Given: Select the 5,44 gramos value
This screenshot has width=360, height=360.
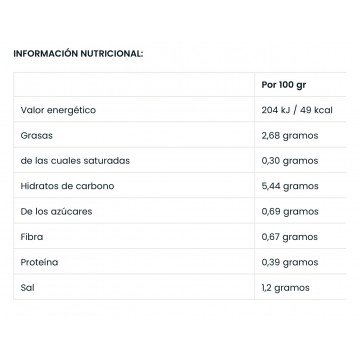Looking at the screenshot, I should coord(290,186).
